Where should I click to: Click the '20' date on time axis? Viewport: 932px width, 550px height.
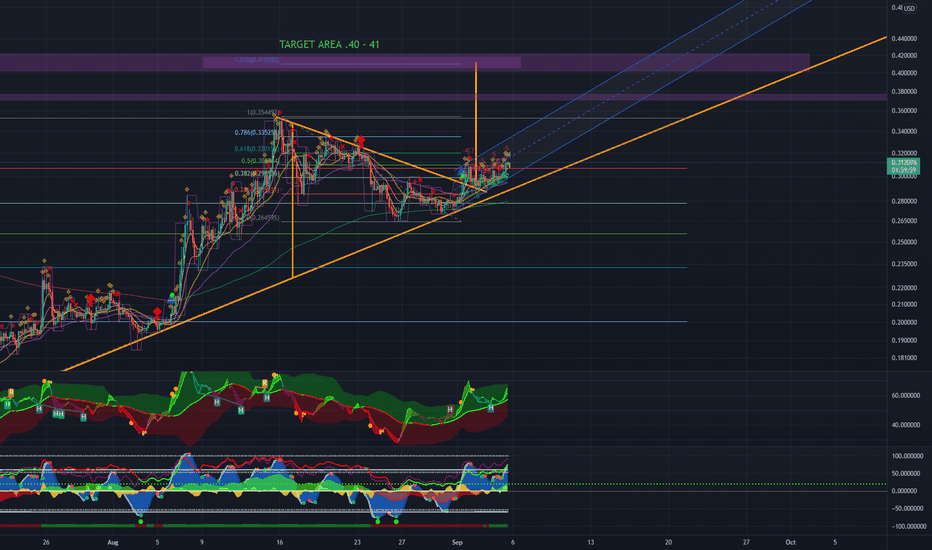pos(669,542)
